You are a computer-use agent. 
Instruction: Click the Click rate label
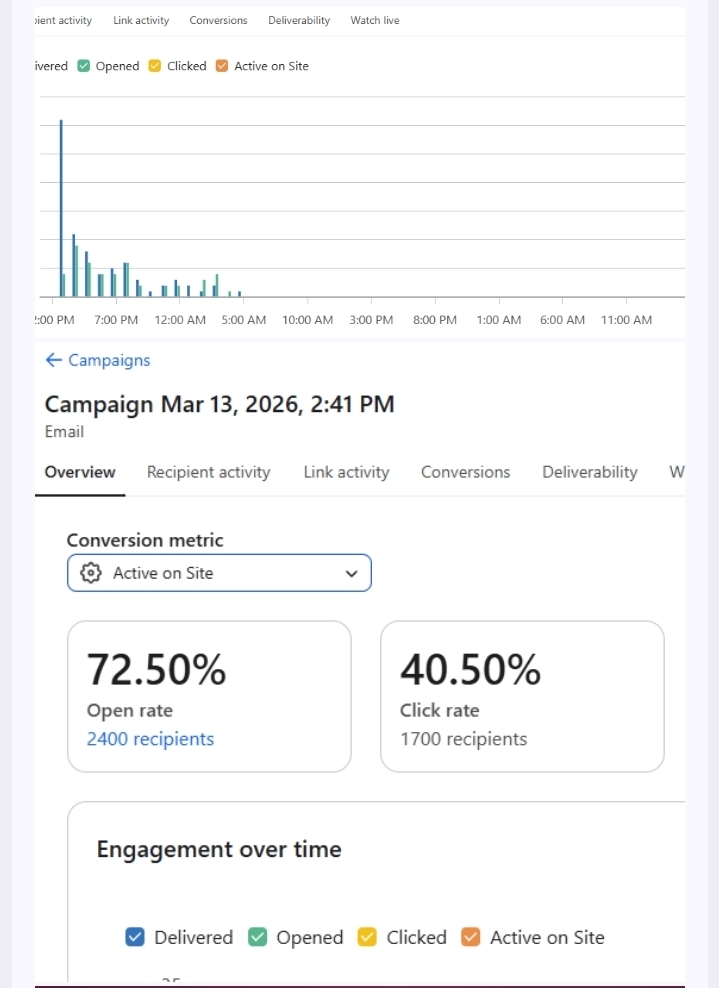tap(440, 710)
